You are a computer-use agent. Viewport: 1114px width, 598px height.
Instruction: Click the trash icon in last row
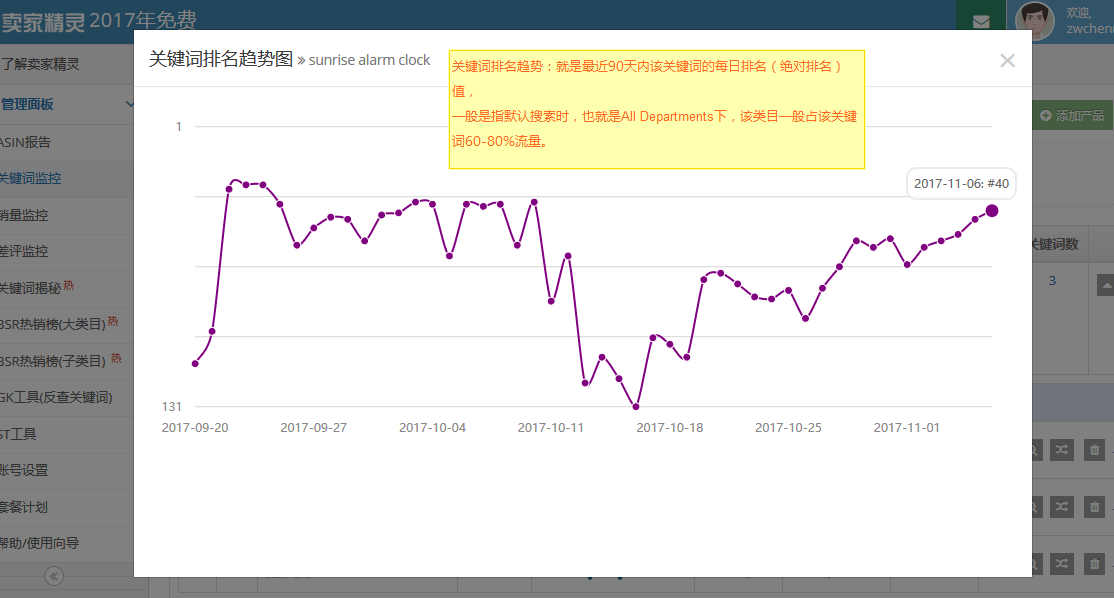(1095, 564)
